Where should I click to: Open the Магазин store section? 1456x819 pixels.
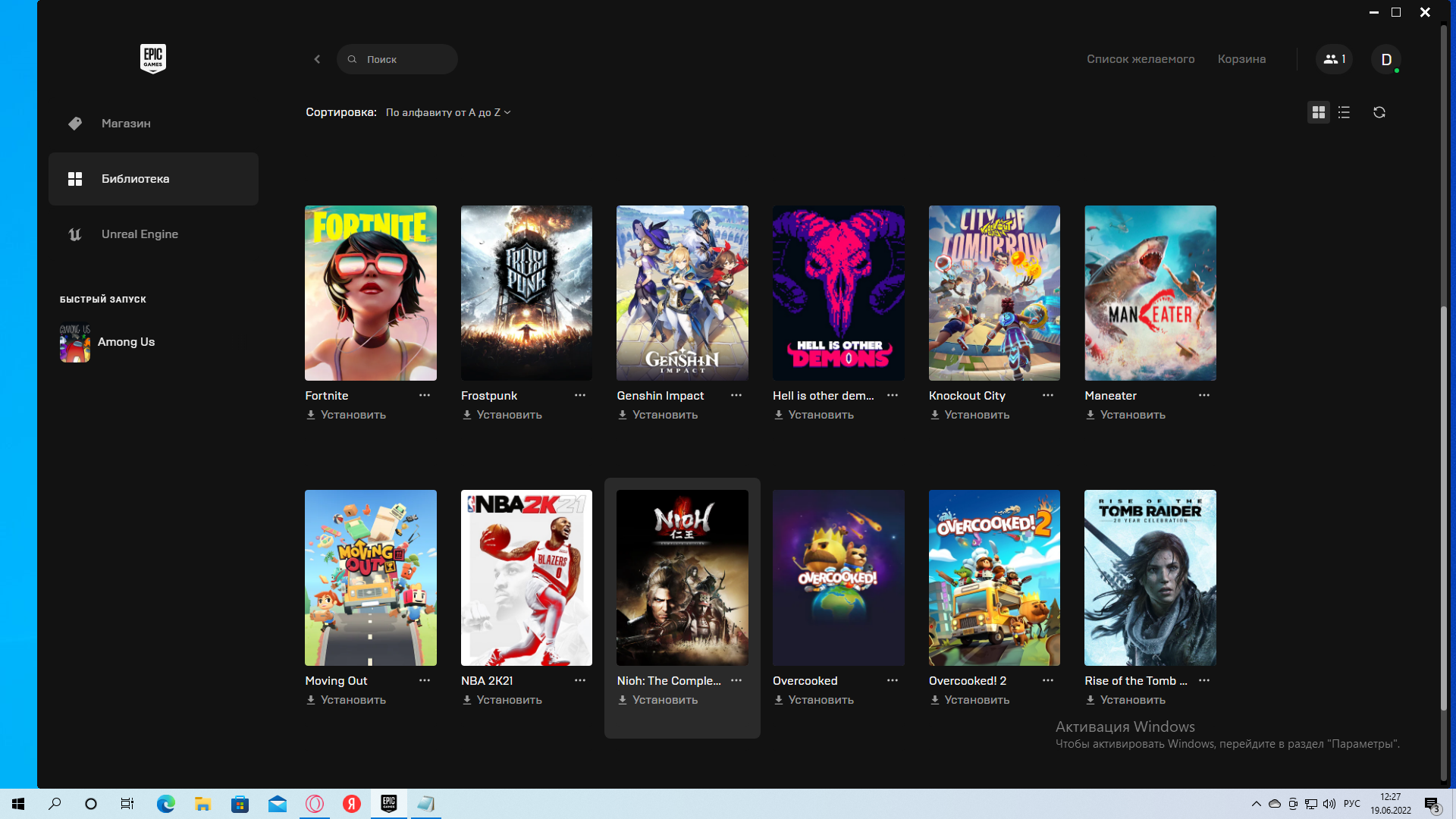(x=153, y=124)
